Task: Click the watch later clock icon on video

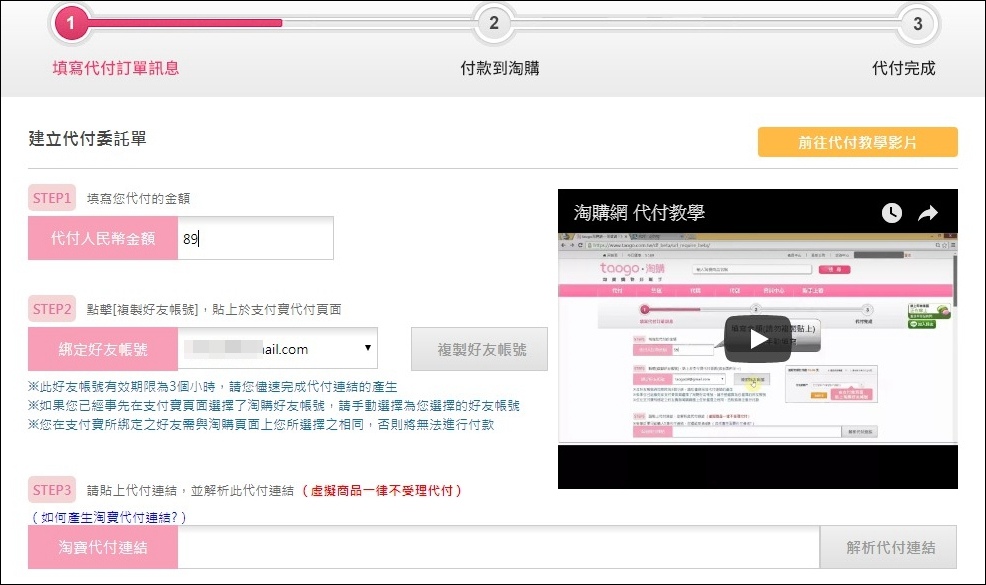Action: coord(891,213)
